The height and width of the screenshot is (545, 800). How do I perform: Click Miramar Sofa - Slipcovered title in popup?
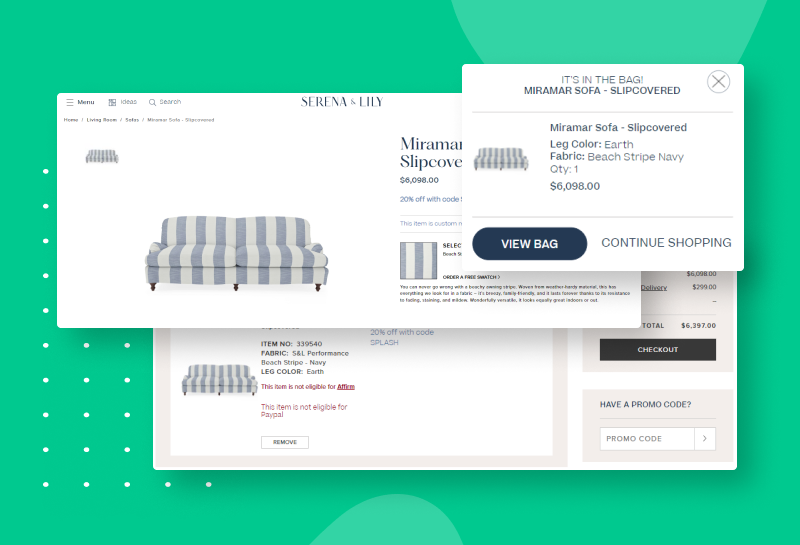point(618,128)
